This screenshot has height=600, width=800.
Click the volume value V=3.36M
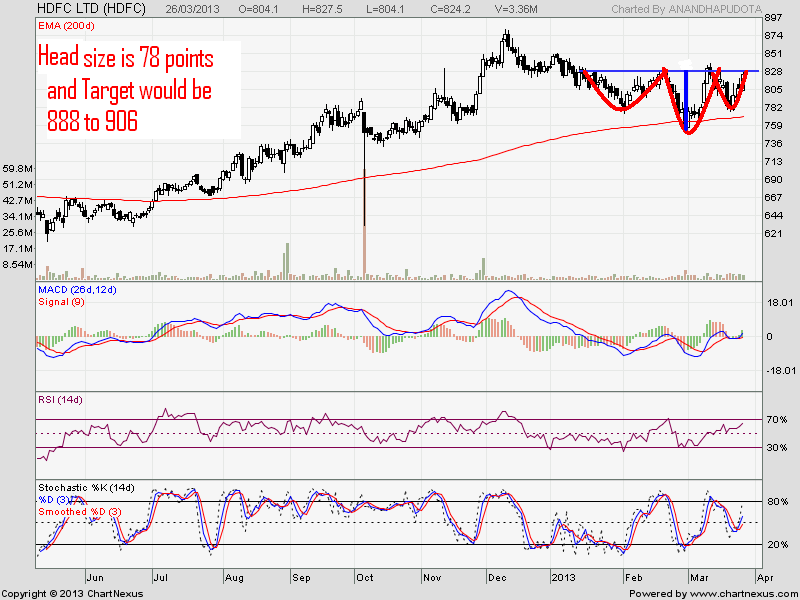pos(516,9)
